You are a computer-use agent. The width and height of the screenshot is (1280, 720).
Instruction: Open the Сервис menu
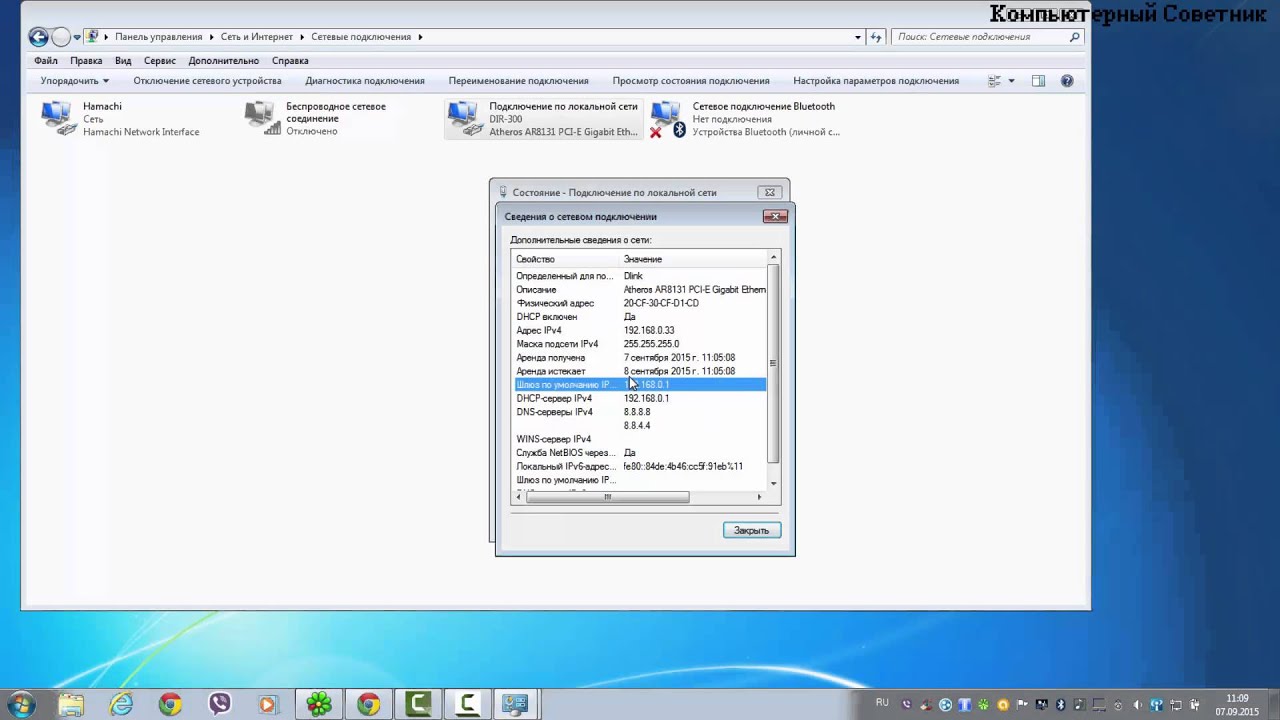pyautogui.click(x=160, y=61)
